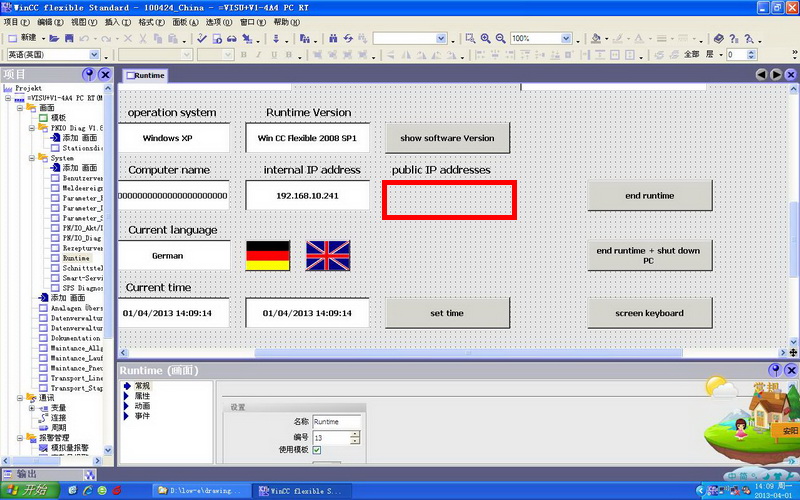This screenshot has width=800, height=500.
Task: Navigate to next editor tab arrow
Action: pos(776,74)
